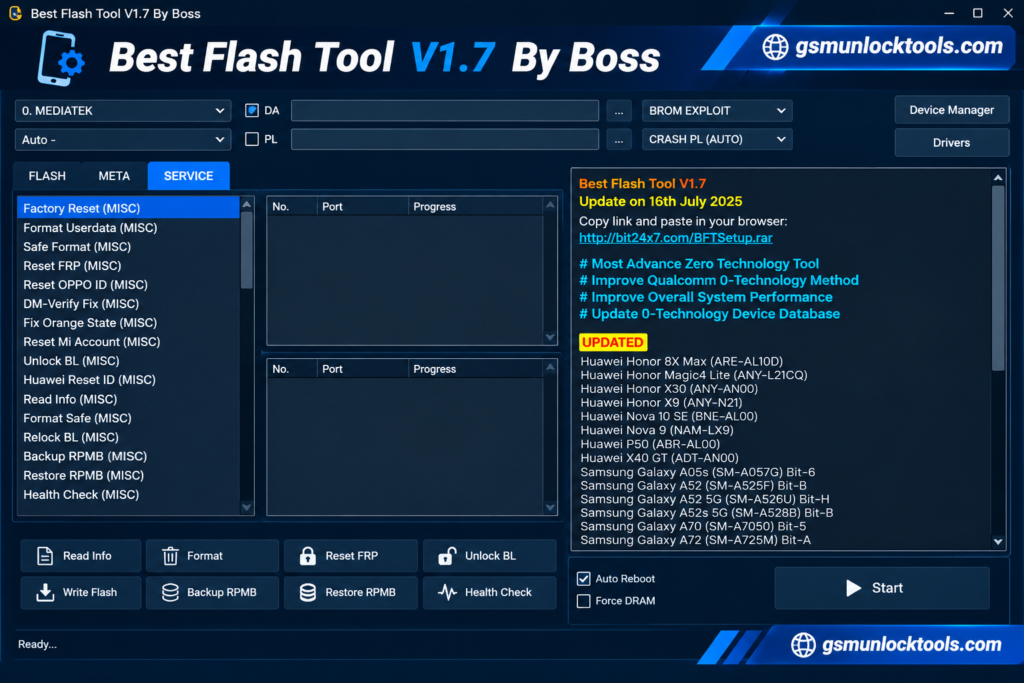The height and width of the screenshot is (683, 1024).
Task: Click the Unlock BL open-lock icon
Action: 447,556
